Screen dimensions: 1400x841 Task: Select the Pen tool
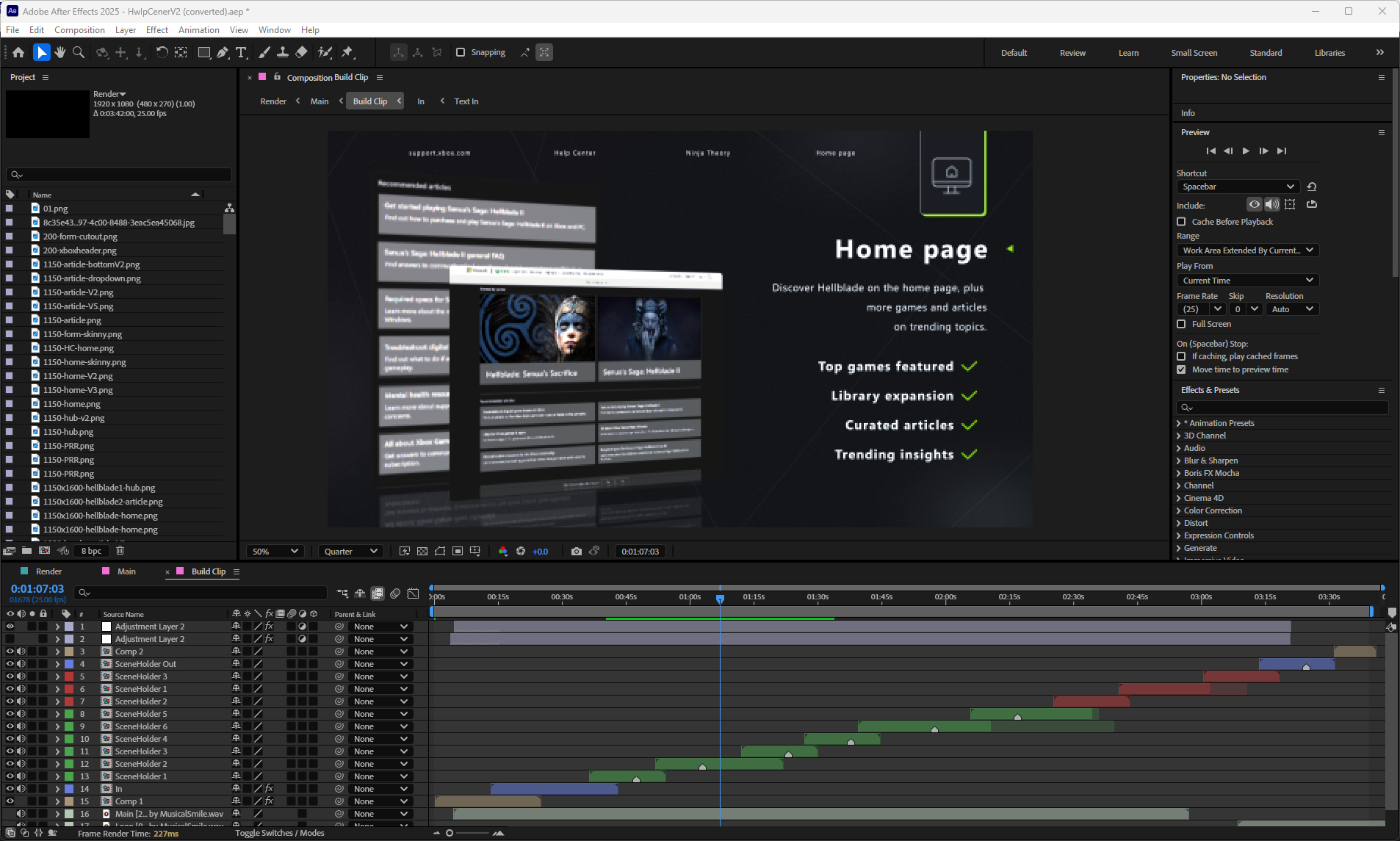(x=223, y=52)
